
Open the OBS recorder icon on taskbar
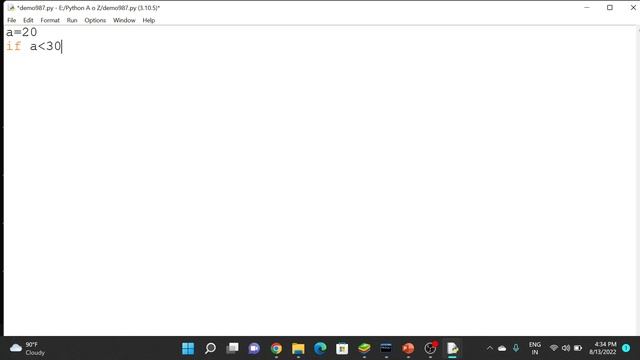point(430,348)
